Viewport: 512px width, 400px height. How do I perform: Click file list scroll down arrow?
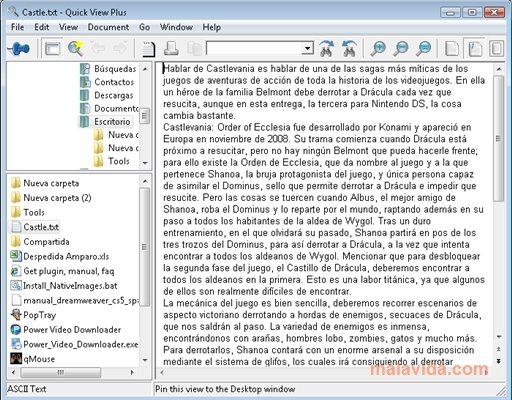point(145,360)
